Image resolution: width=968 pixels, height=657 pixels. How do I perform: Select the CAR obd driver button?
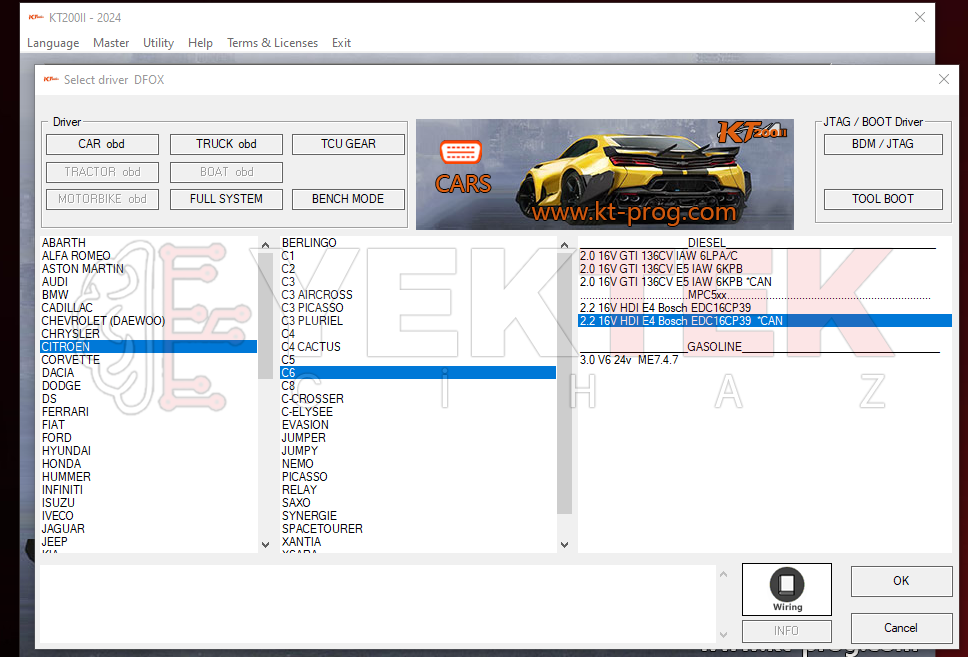point(102,144)
